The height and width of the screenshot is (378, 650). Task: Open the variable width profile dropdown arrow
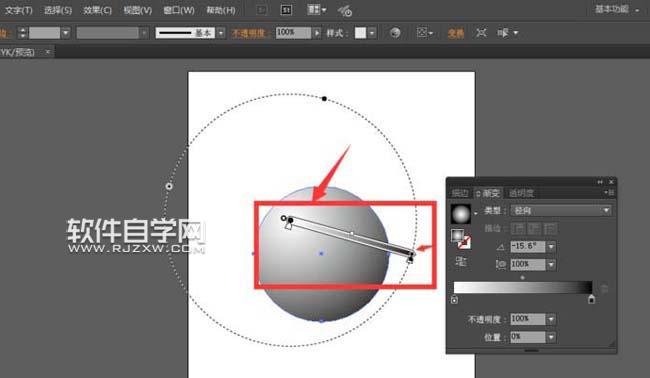[x=144, y=33]
